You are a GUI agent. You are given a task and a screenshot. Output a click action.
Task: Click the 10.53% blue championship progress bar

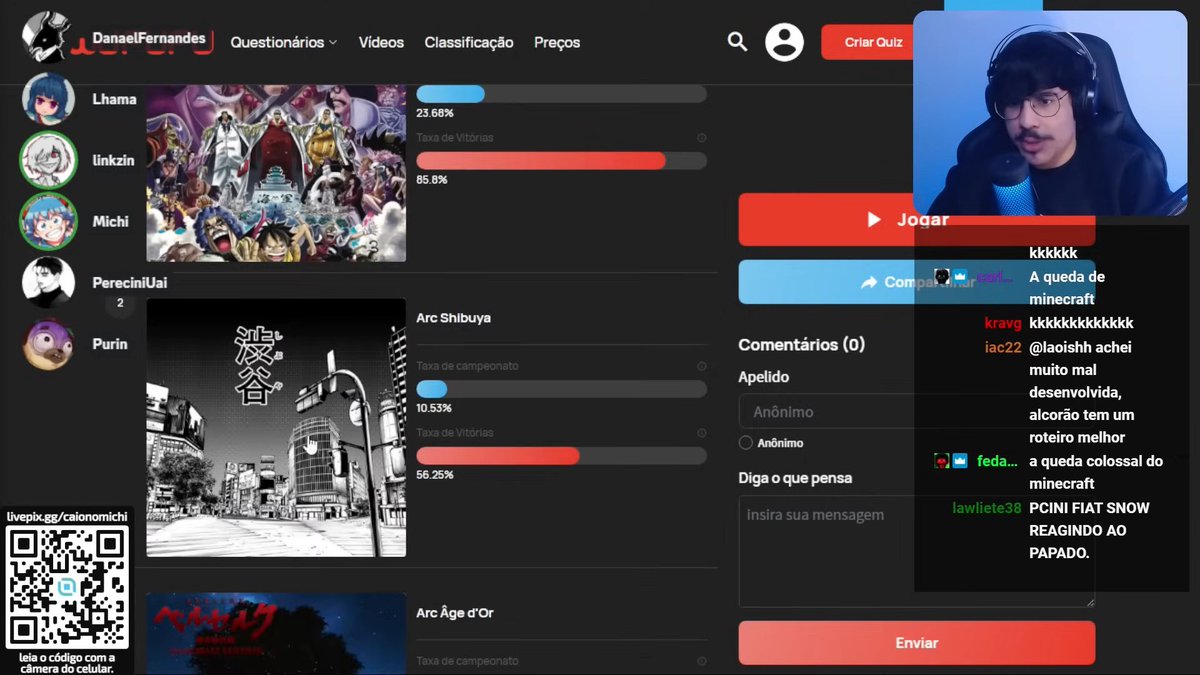pos(561,389)
